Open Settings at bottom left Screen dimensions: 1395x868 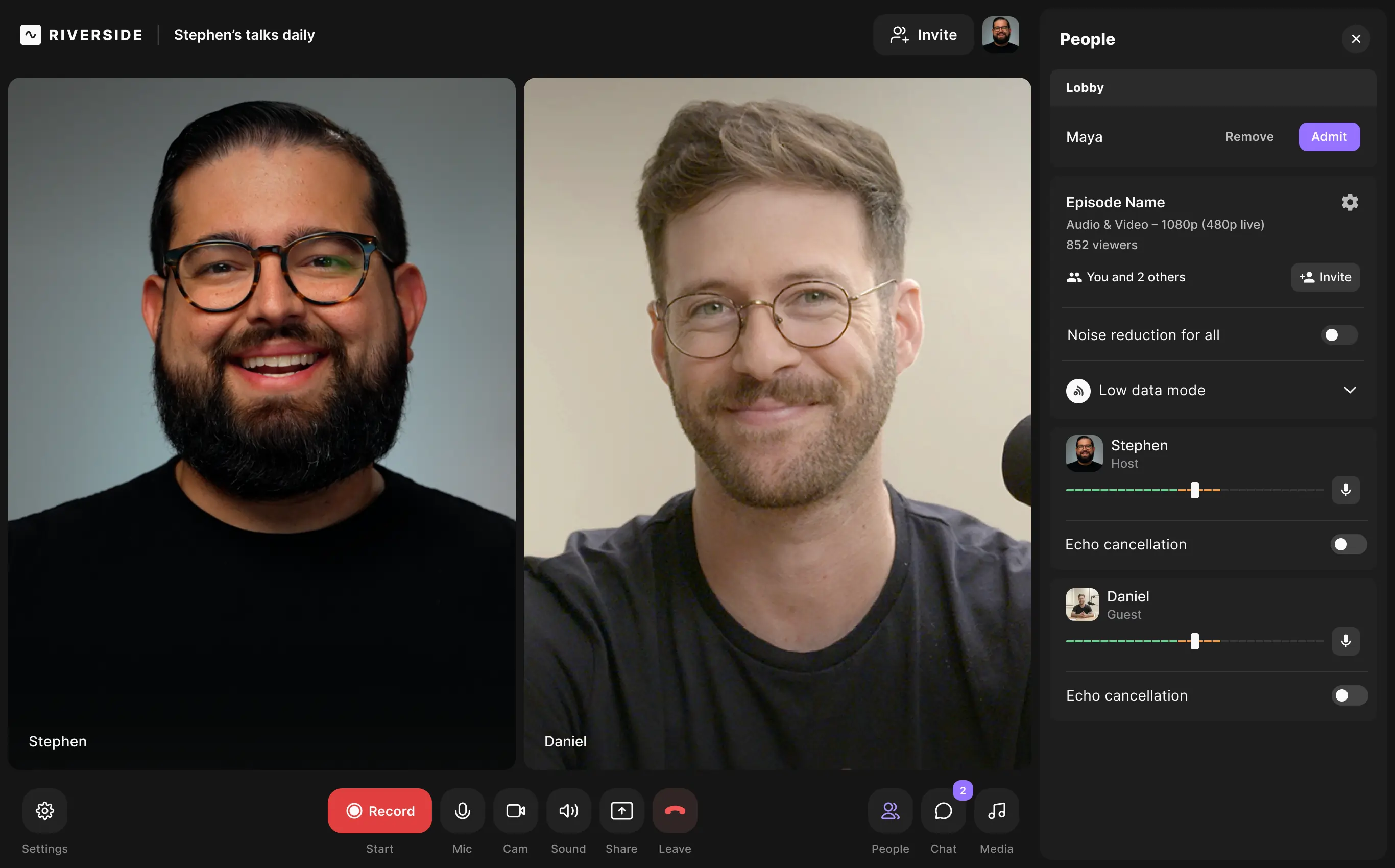pos(45,810)
